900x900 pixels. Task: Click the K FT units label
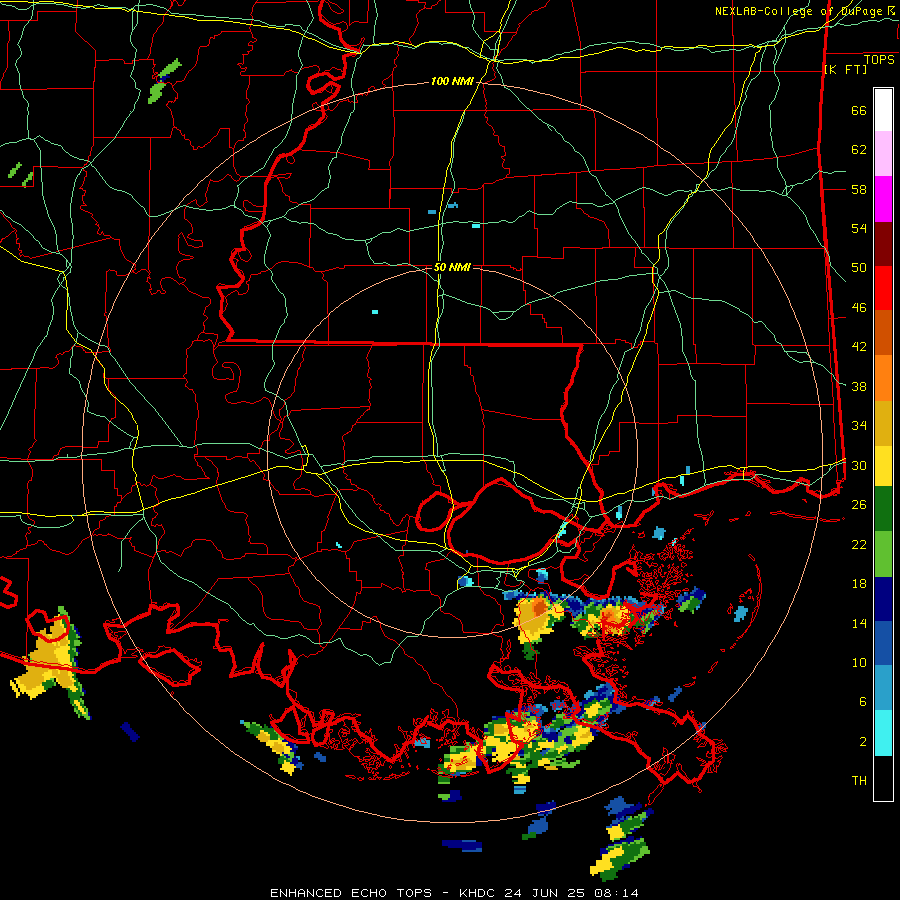845,70
